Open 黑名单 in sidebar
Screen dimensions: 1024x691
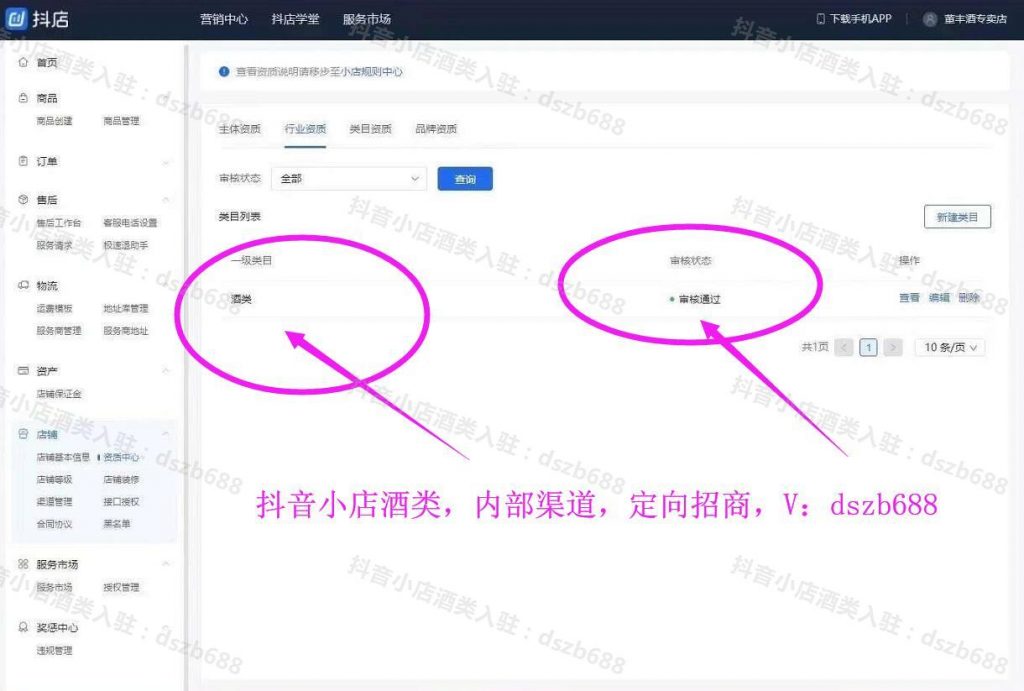pyautogui.click(x=117, y=524)
